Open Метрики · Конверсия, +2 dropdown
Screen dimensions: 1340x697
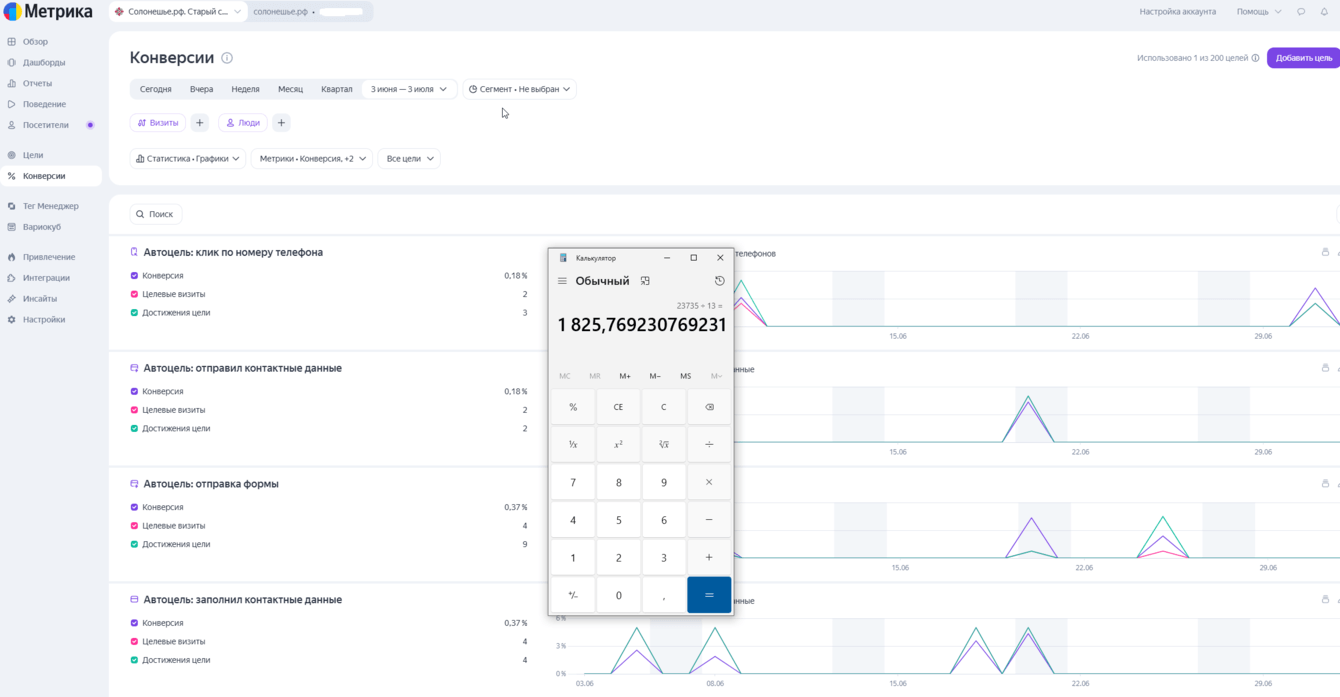tap(312, 158)
